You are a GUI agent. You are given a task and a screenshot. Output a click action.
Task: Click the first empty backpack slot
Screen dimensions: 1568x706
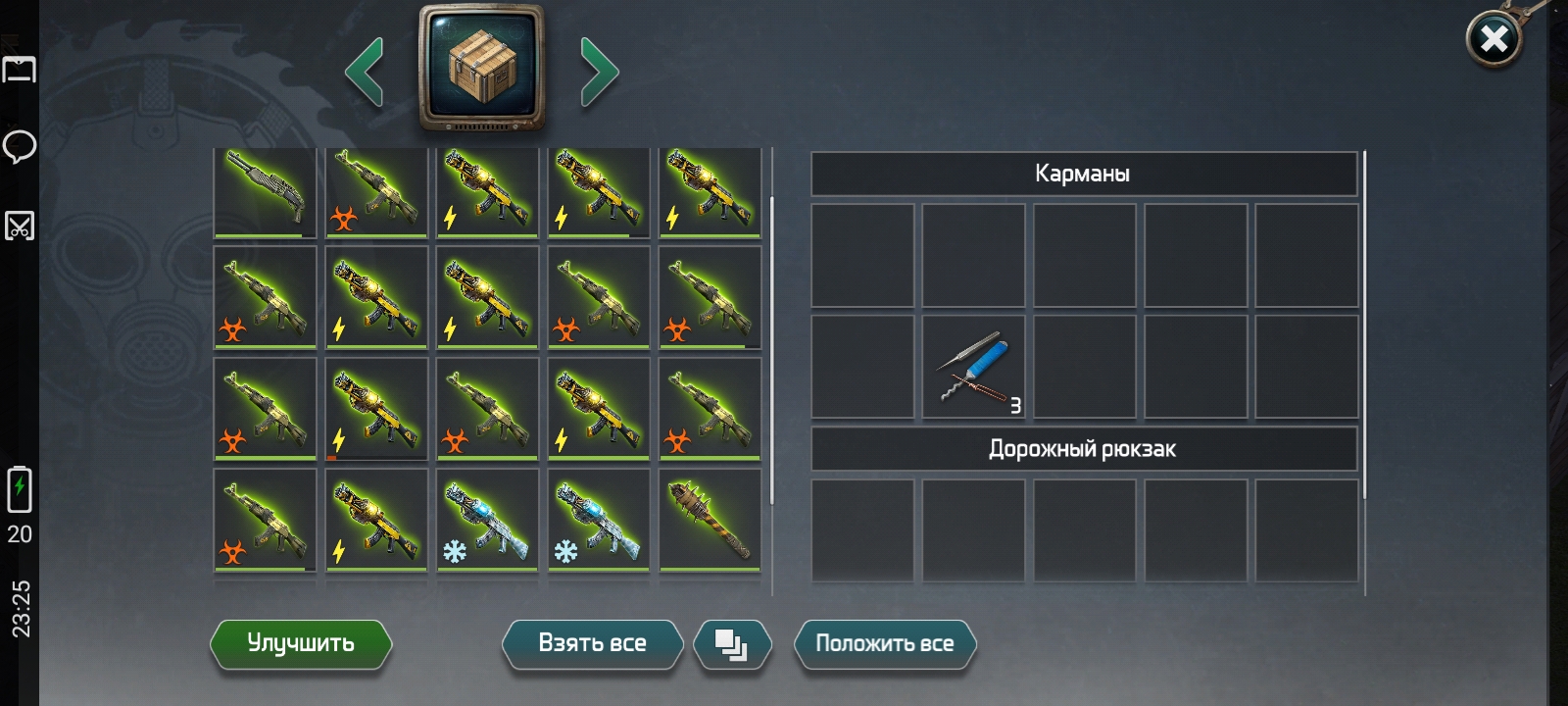click(x=862, y=530)
